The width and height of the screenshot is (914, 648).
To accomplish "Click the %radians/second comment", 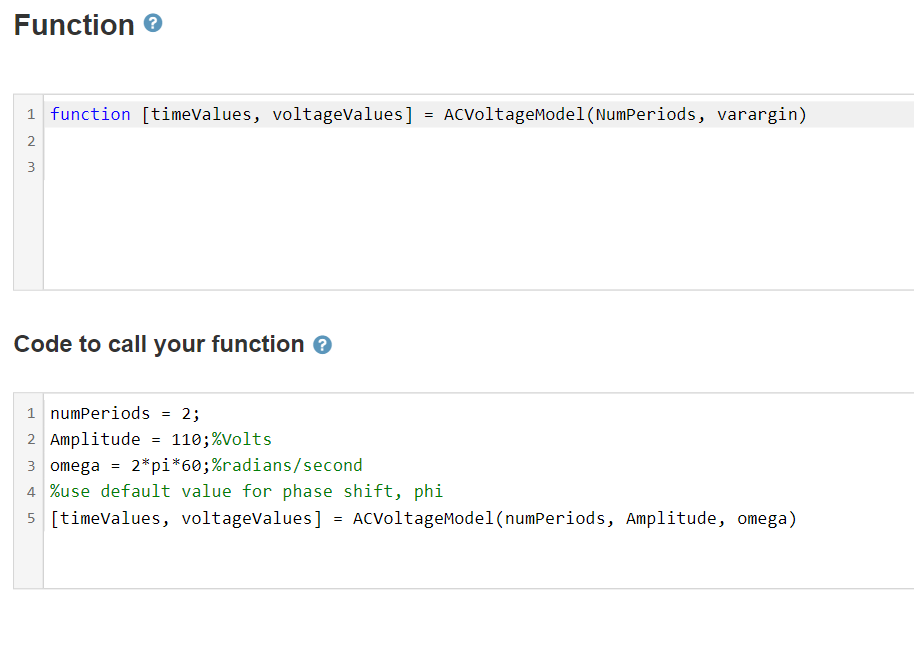I will [287, 466].
